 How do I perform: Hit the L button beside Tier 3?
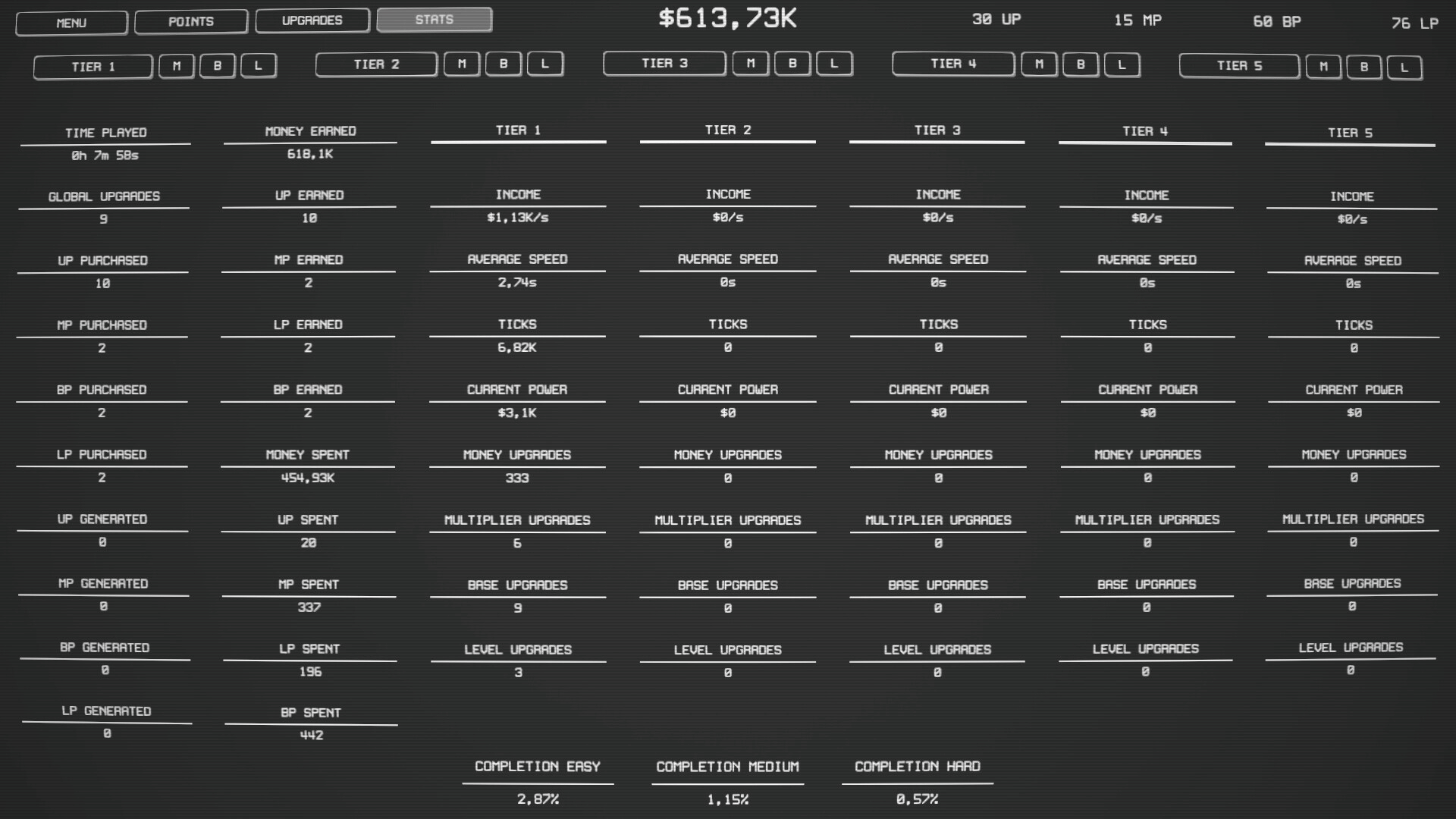833,64
